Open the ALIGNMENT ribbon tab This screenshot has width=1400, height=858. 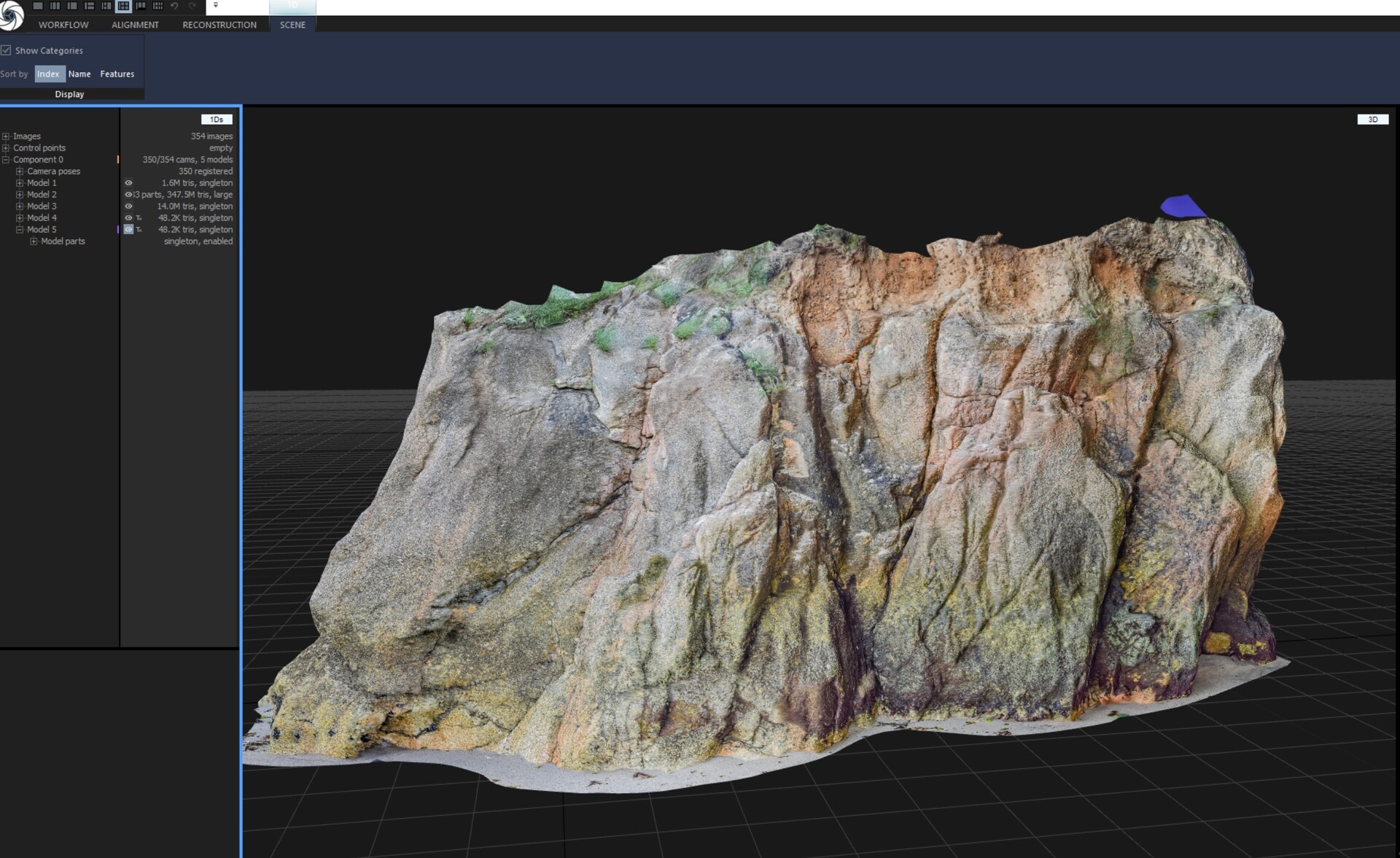point(135,25)
